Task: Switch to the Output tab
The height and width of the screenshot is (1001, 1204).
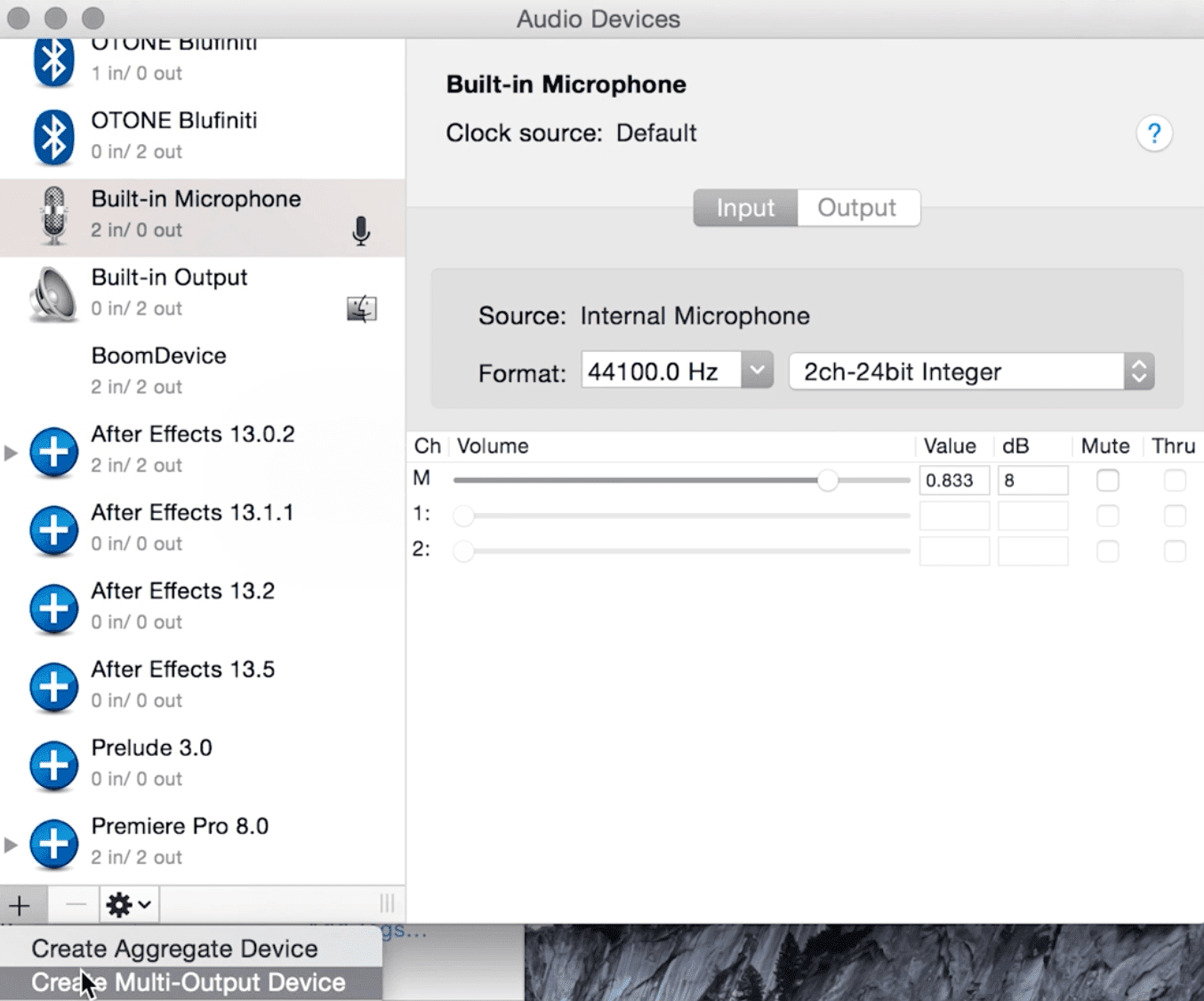Action: point(857,208)
